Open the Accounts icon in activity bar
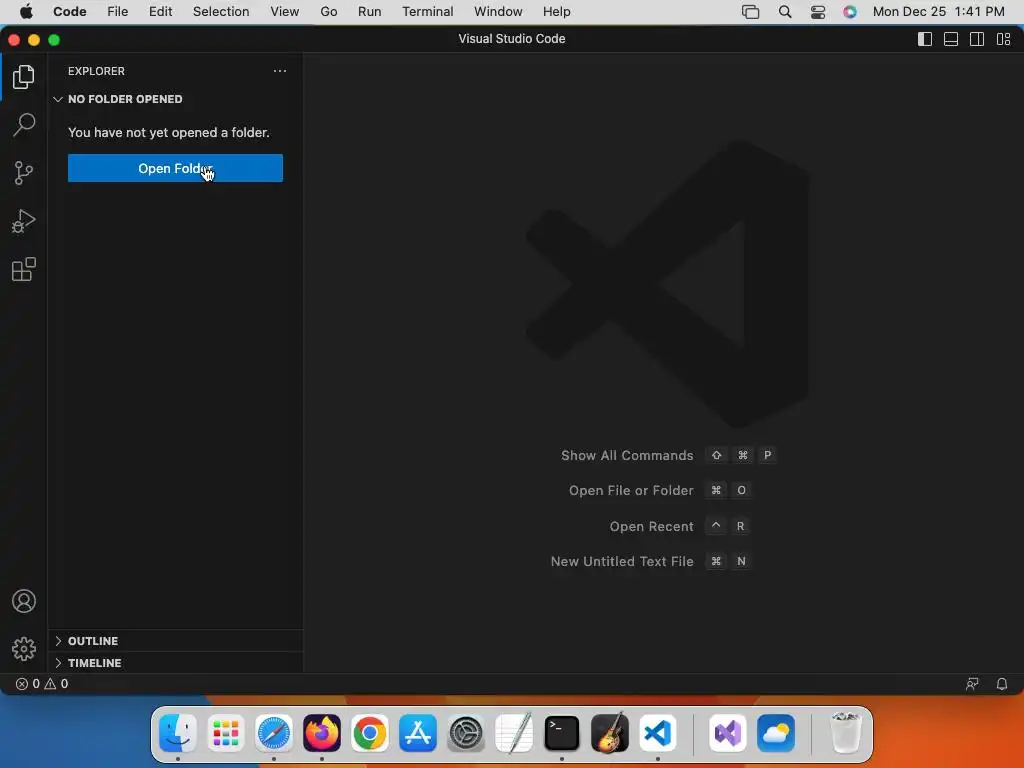 [x=24, y=601]
